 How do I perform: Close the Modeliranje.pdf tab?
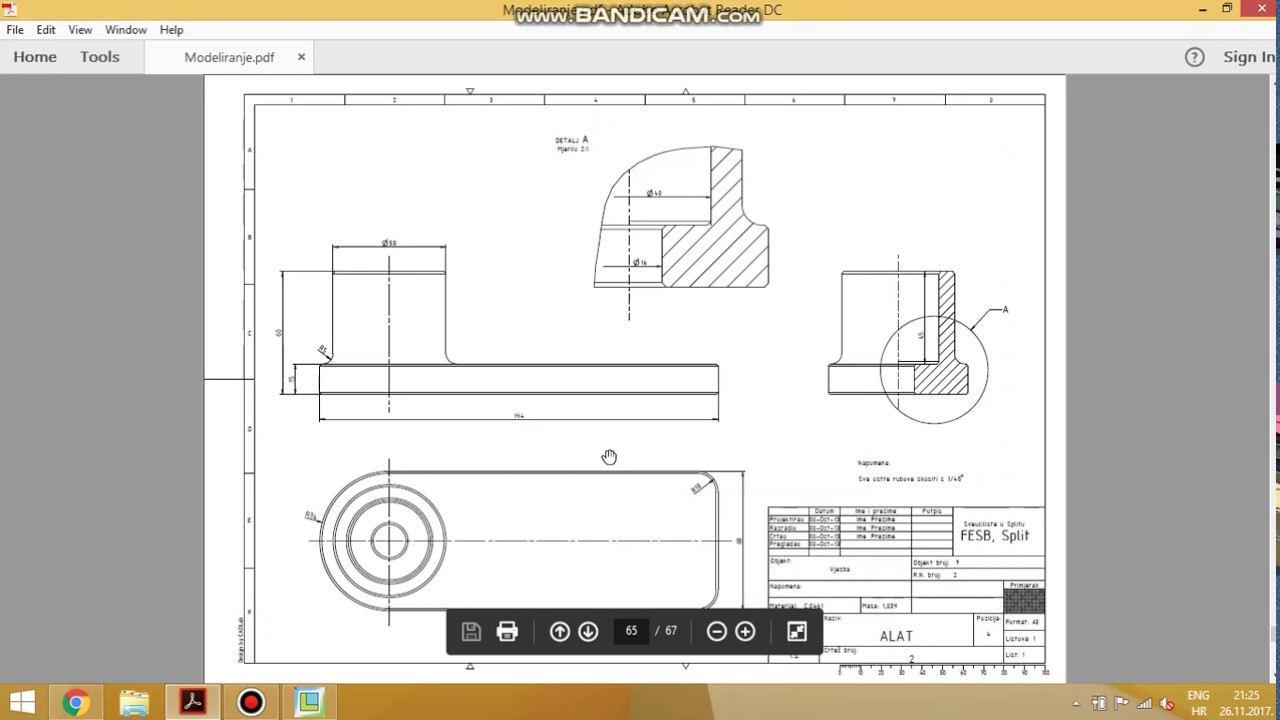(301, 57)
